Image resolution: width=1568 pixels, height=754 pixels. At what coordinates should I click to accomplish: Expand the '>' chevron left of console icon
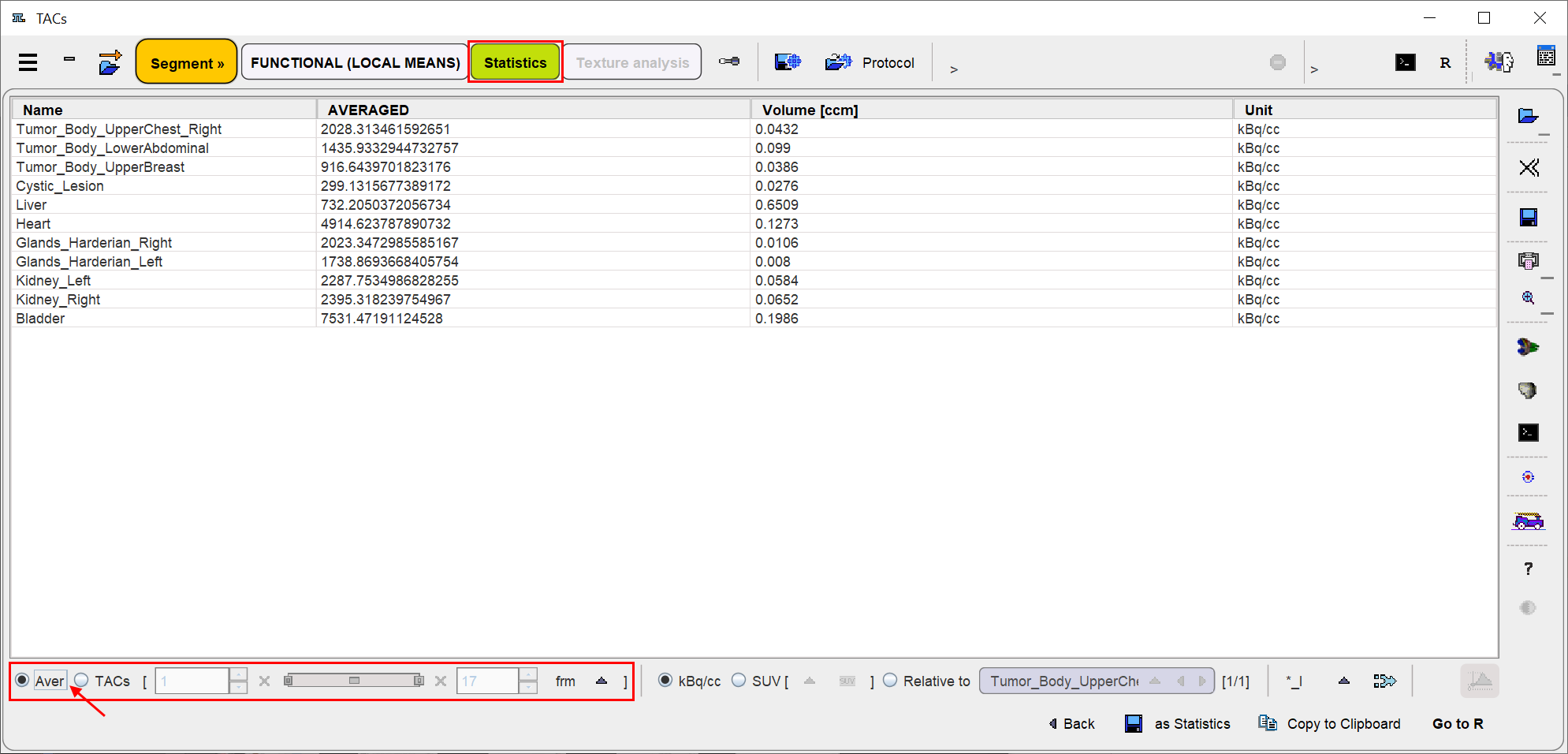pyautogui.click(x=1314, y=69)
